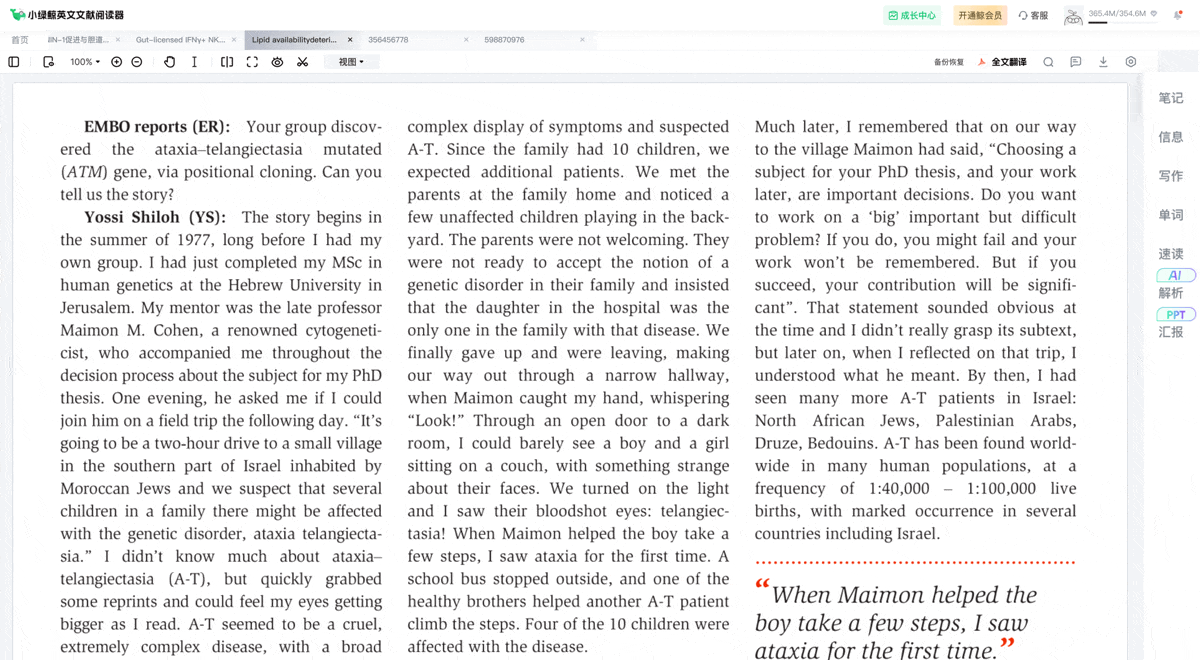Click the page layout icon beside zoom percentage
The image size is (1200, 660).
[x=48, y=62]
